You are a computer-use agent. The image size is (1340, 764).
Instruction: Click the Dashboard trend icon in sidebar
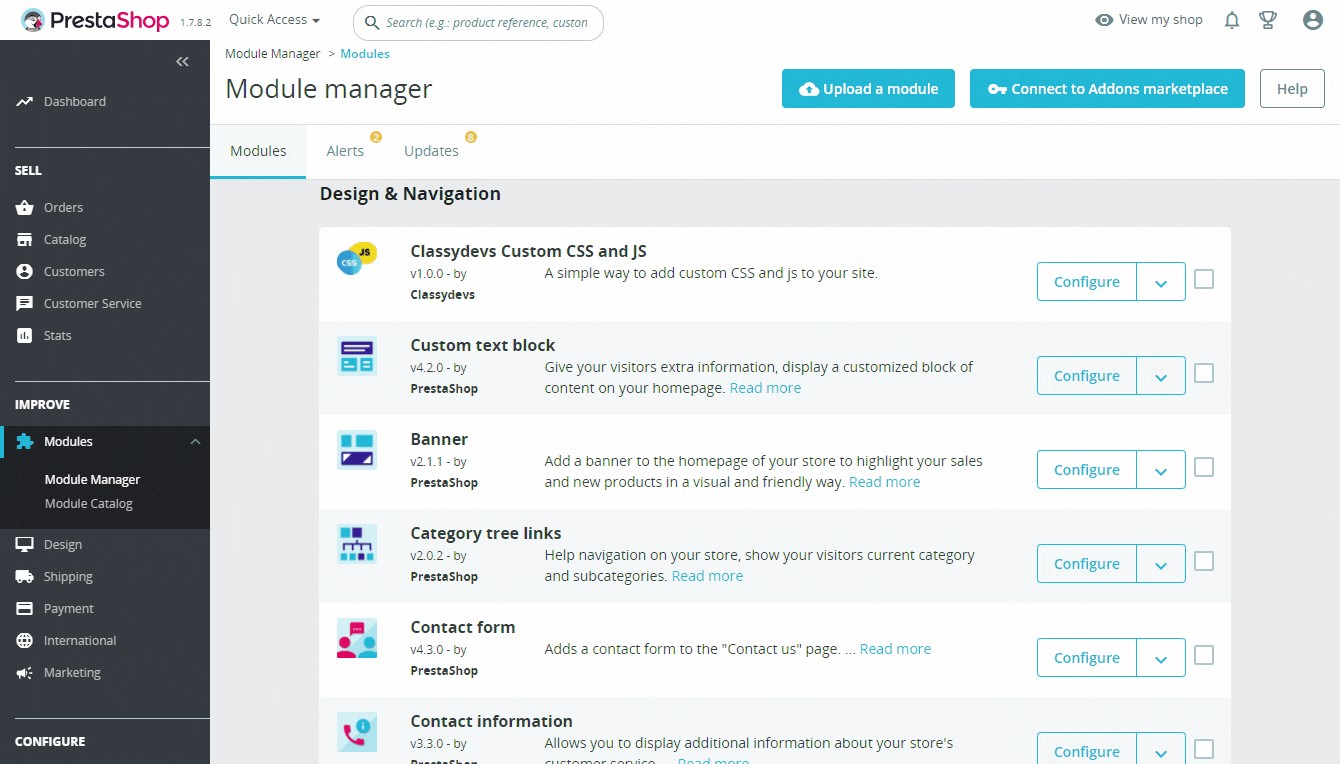click(x=24, y=102)
